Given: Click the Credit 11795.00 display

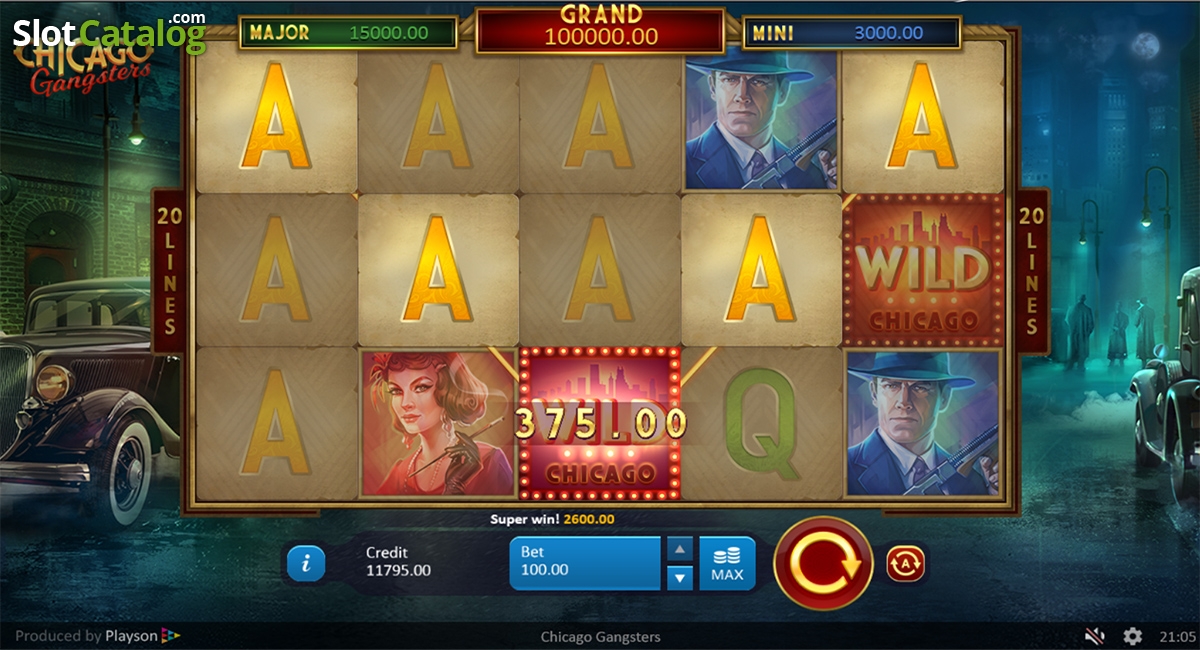Looking at the screenshot, I should coord(398,562).
